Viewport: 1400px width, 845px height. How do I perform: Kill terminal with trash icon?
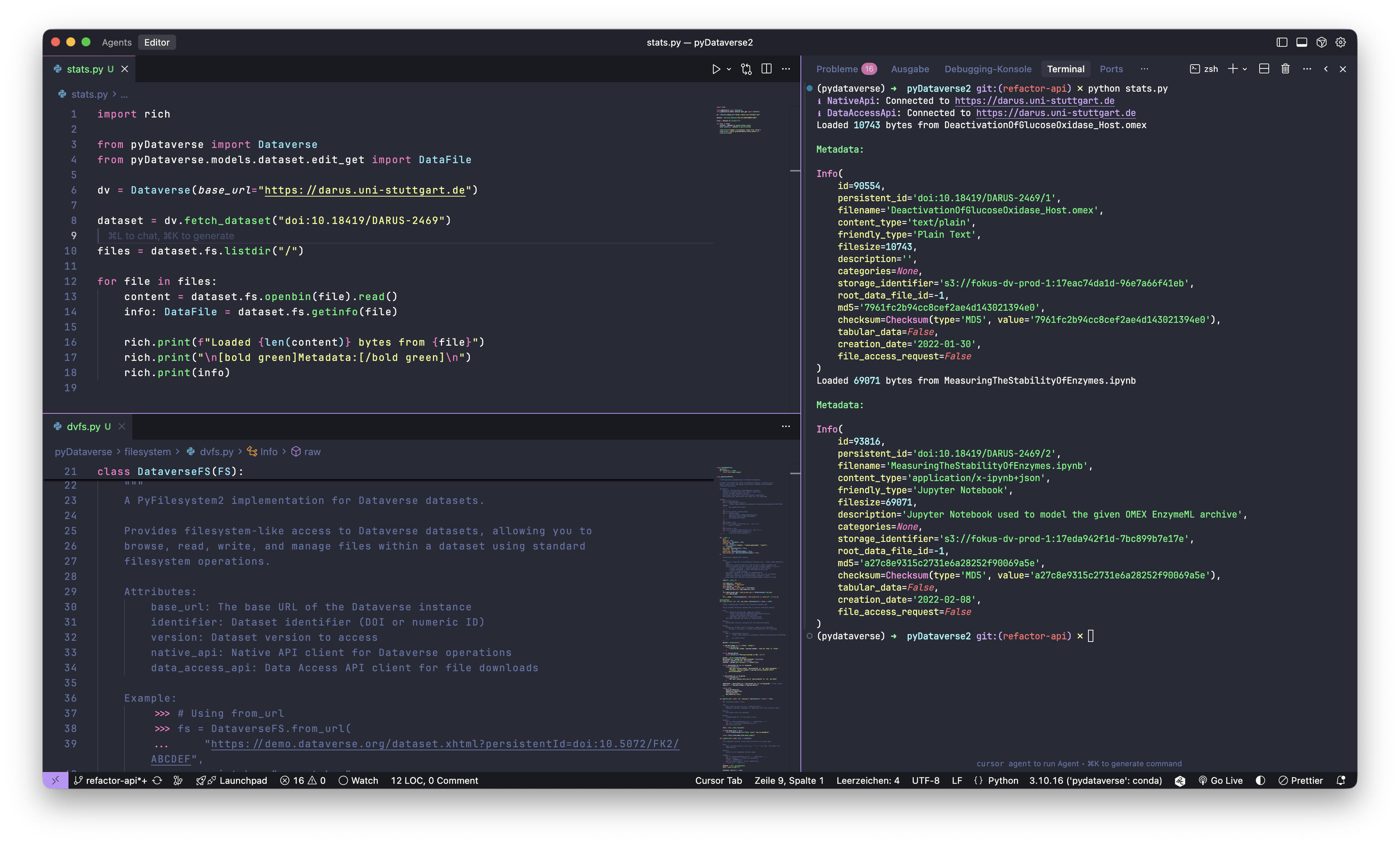coord(1285,69)
